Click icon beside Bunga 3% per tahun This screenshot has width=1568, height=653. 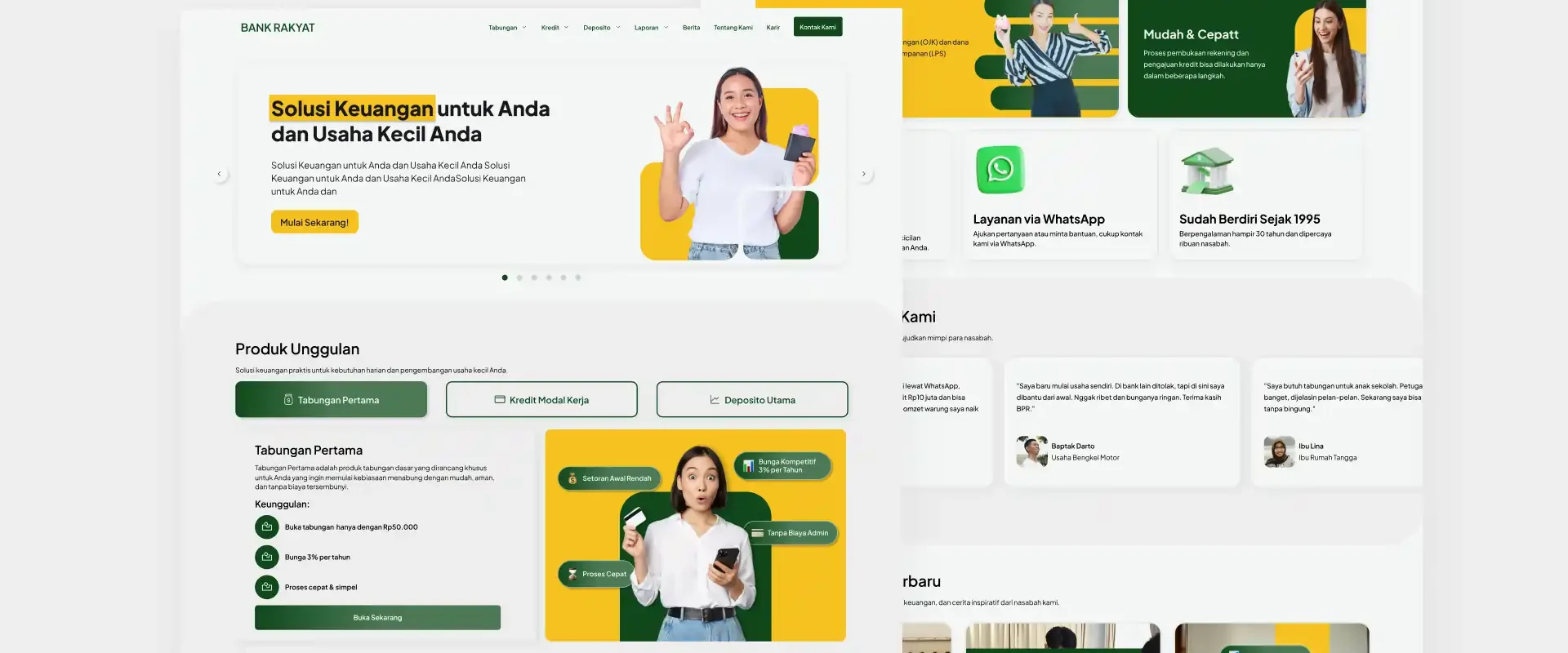(266, 557)
